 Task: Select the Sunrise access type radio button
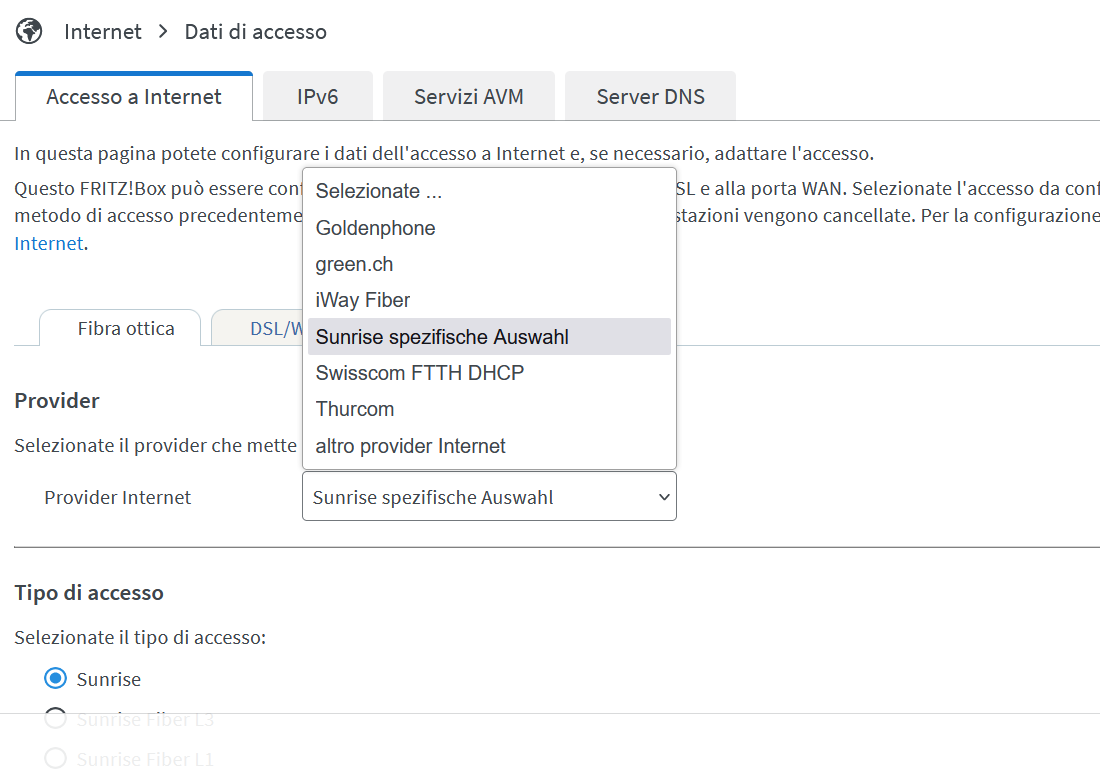tap(55, 679)
